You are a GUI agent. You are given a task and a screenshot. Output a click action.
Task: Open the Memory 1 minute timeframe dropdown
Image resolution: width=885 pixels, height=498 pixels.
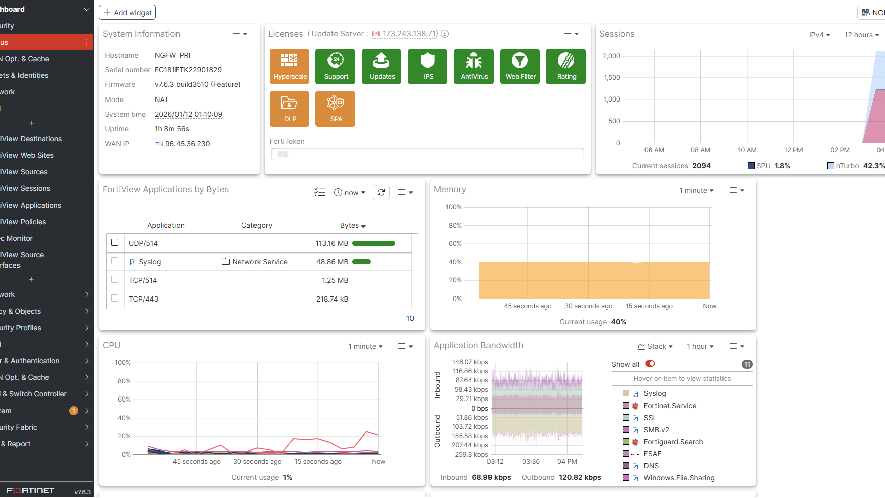(x=698, y=190)
